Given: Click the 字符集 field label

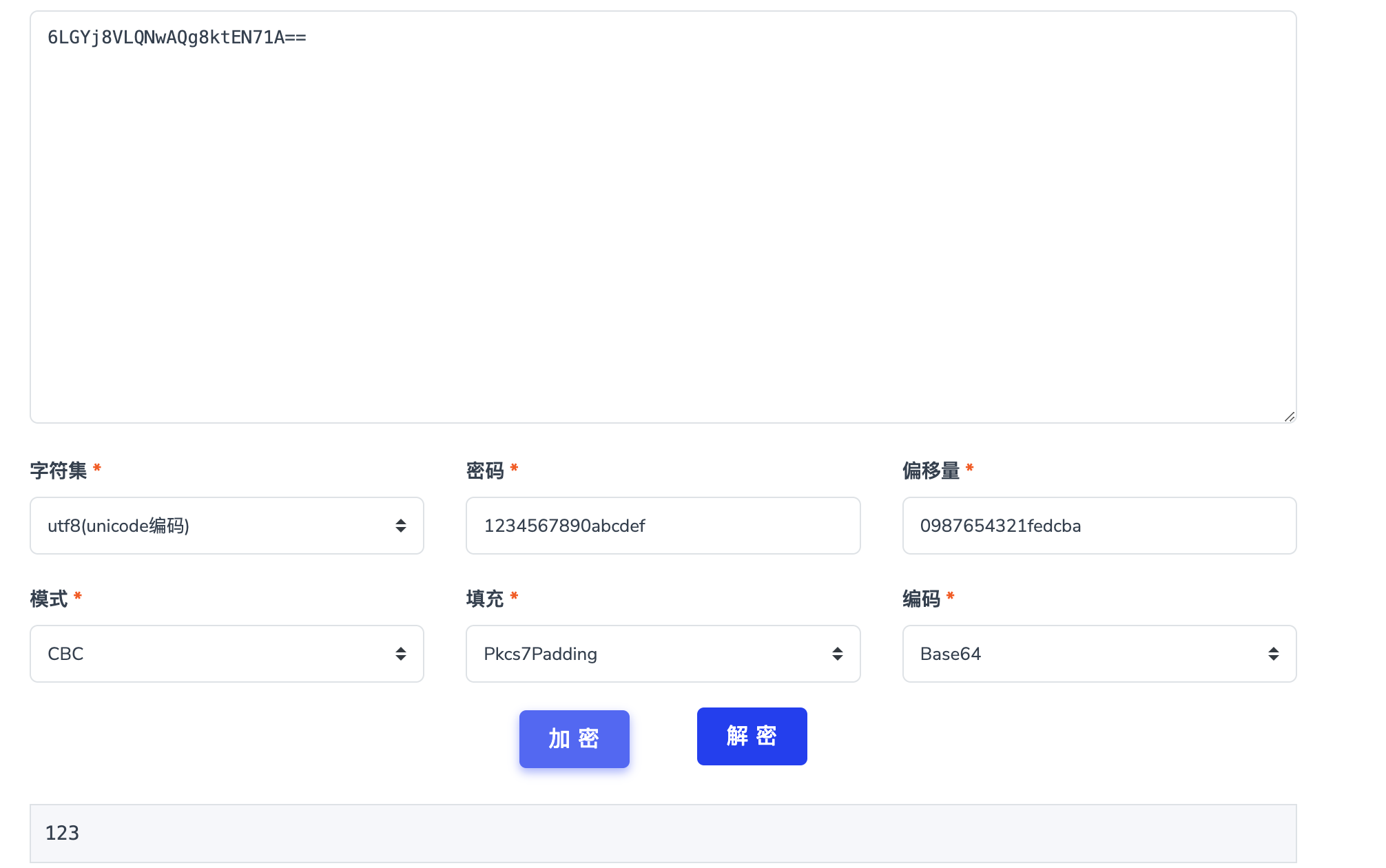Looking at the screenshot, I should coord(59,471).
